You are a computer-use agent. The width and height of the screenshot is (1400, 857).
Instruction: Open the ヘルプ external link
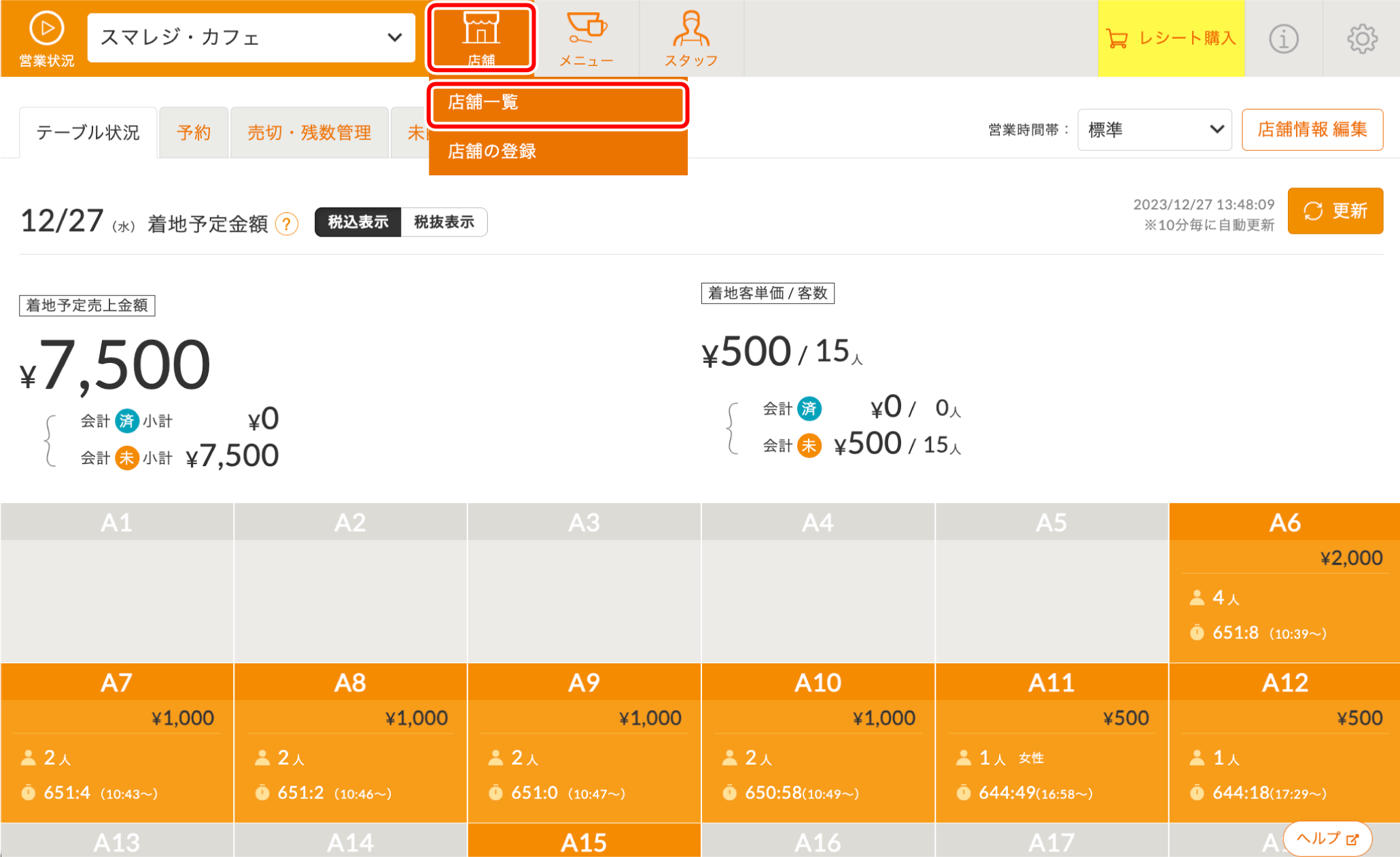coord(1327,838)
